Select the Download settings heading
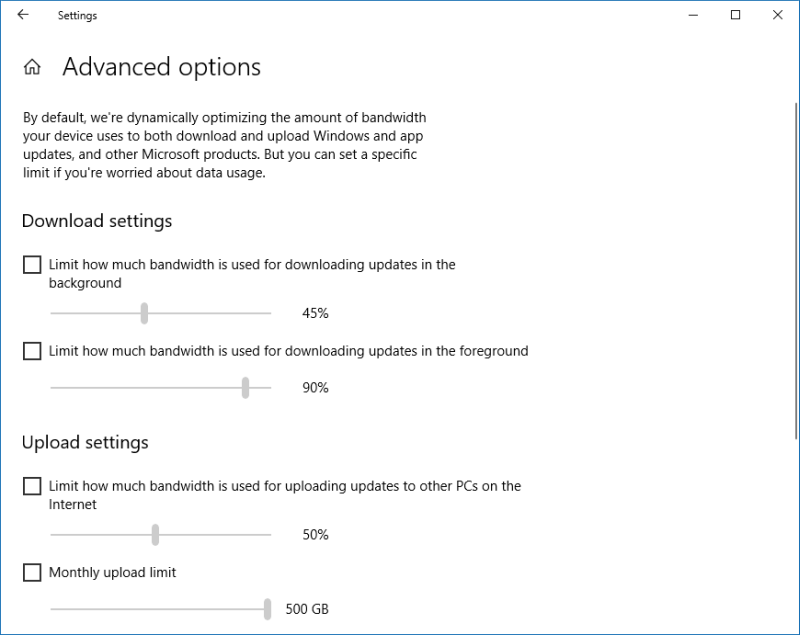 pos(96,221)
